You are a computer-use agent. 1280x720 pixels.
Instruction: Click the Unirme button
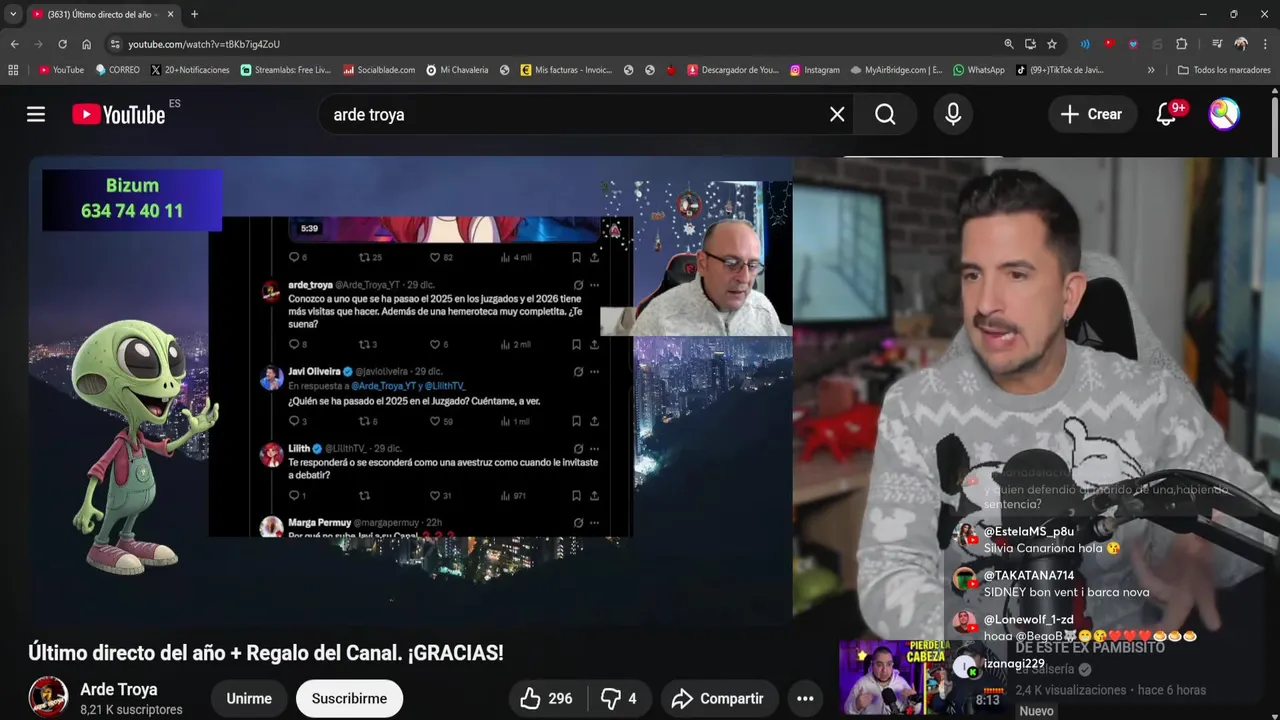(x=249, y=698)
